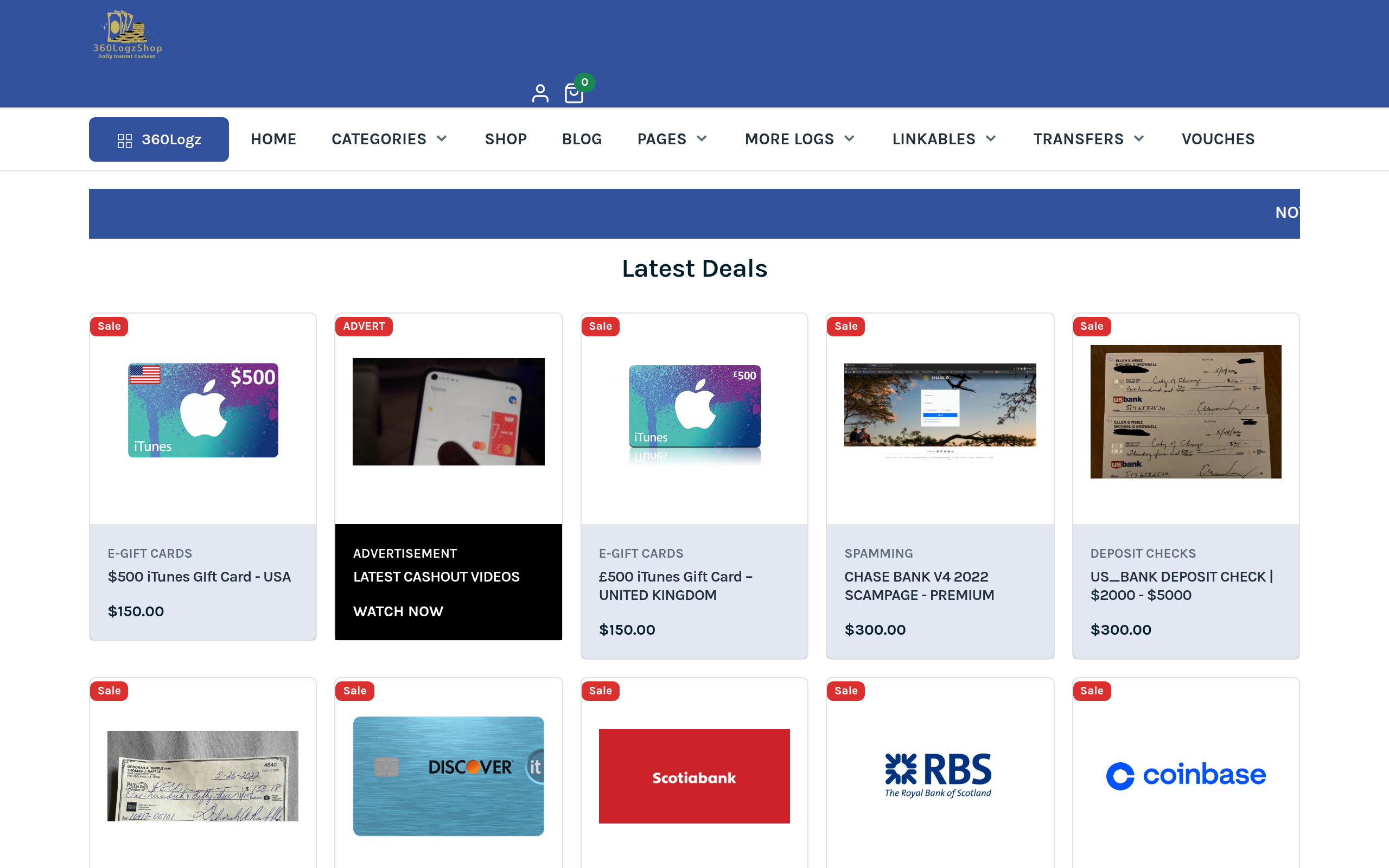
Task: Open the $500 iTunes Gift Card USA product
Action: click(199, 576)
